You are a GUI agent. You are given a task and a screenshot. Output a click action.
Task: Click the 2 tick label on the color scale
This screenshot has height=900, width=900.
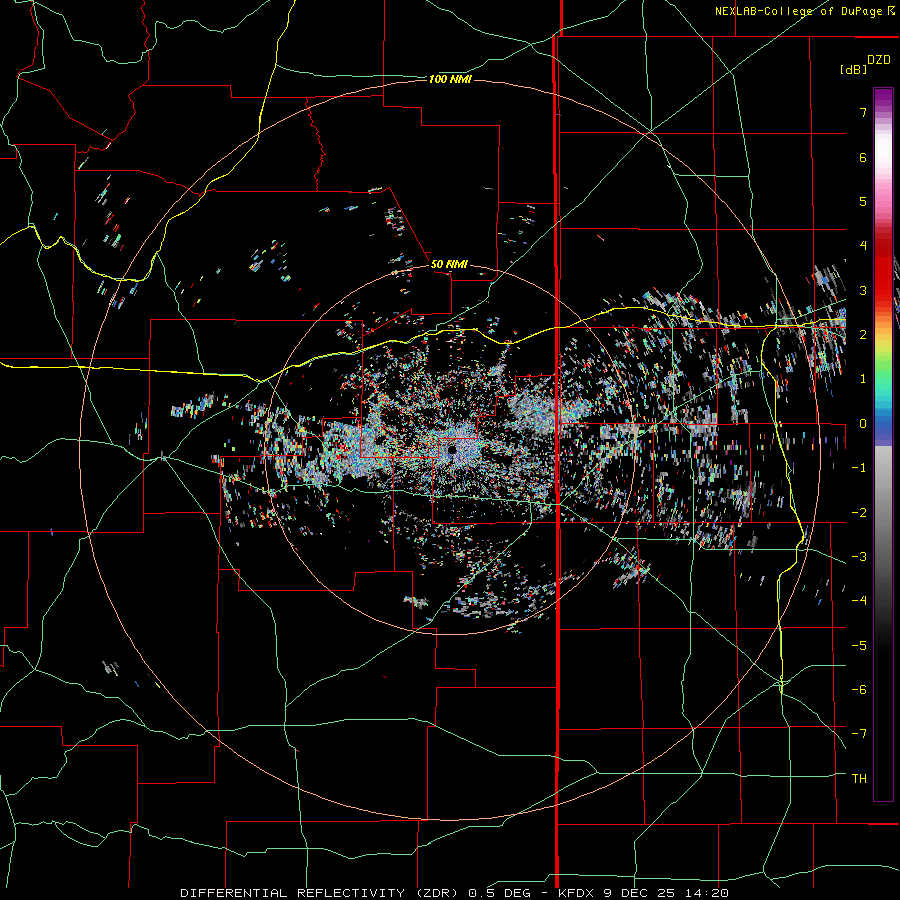pyautogui.click(x=863, y=335)
